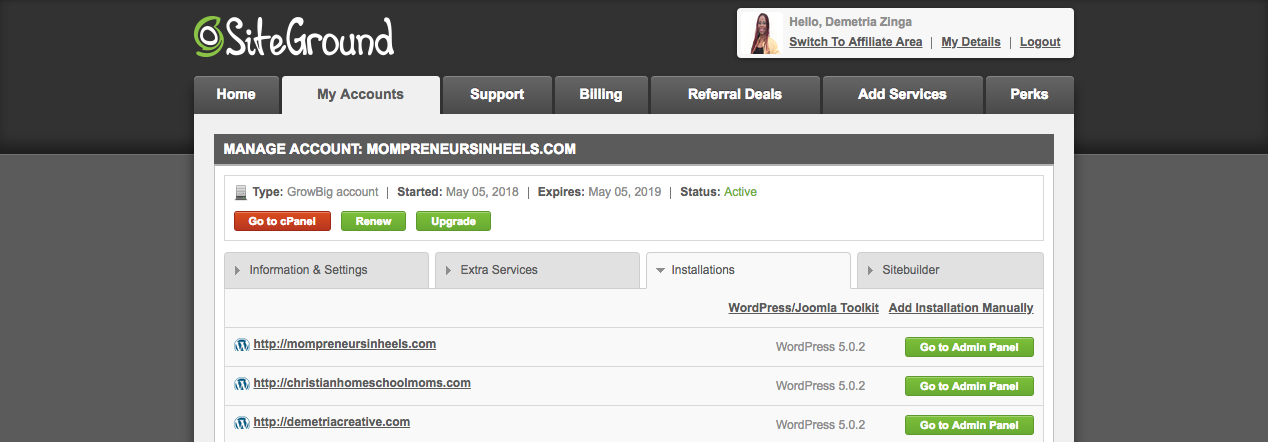Open the Extra Services tab
Viewport: 1268px width, 442px height.
(538, 270)
